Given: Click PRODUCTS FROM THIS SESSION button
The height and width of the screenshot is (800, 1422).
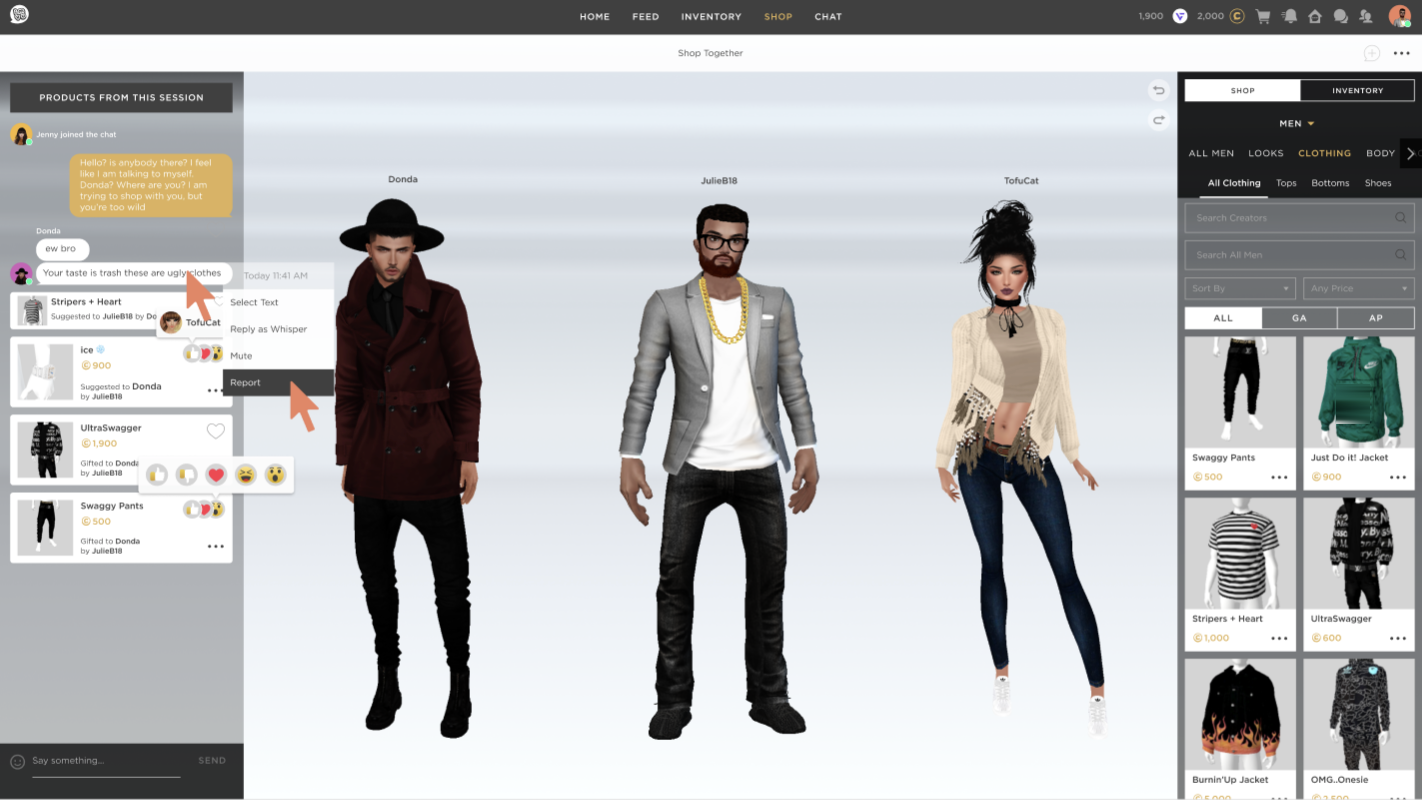Looking at the screenshot, I should (x=121, y=97).
